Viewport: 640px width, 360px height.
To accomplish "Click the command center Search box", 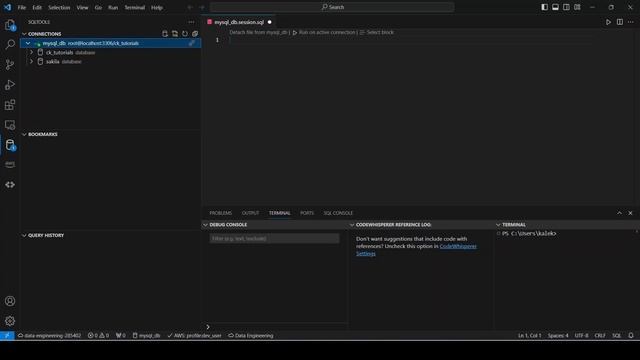I will click(x=332, y=7).
